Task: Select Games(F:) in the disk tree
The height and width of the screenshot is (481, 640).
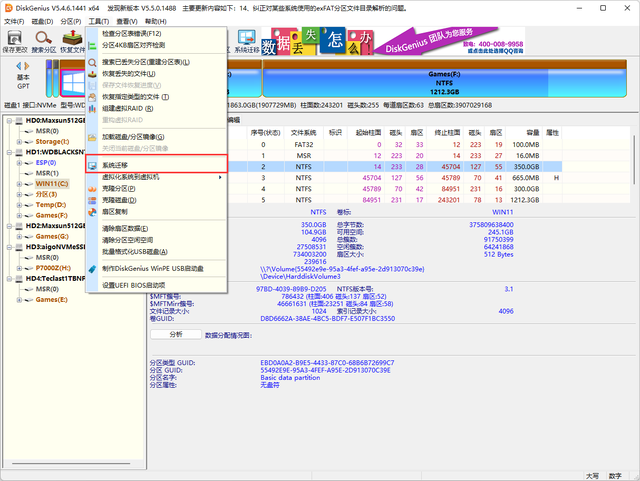Action: click(x=51, y=216)
